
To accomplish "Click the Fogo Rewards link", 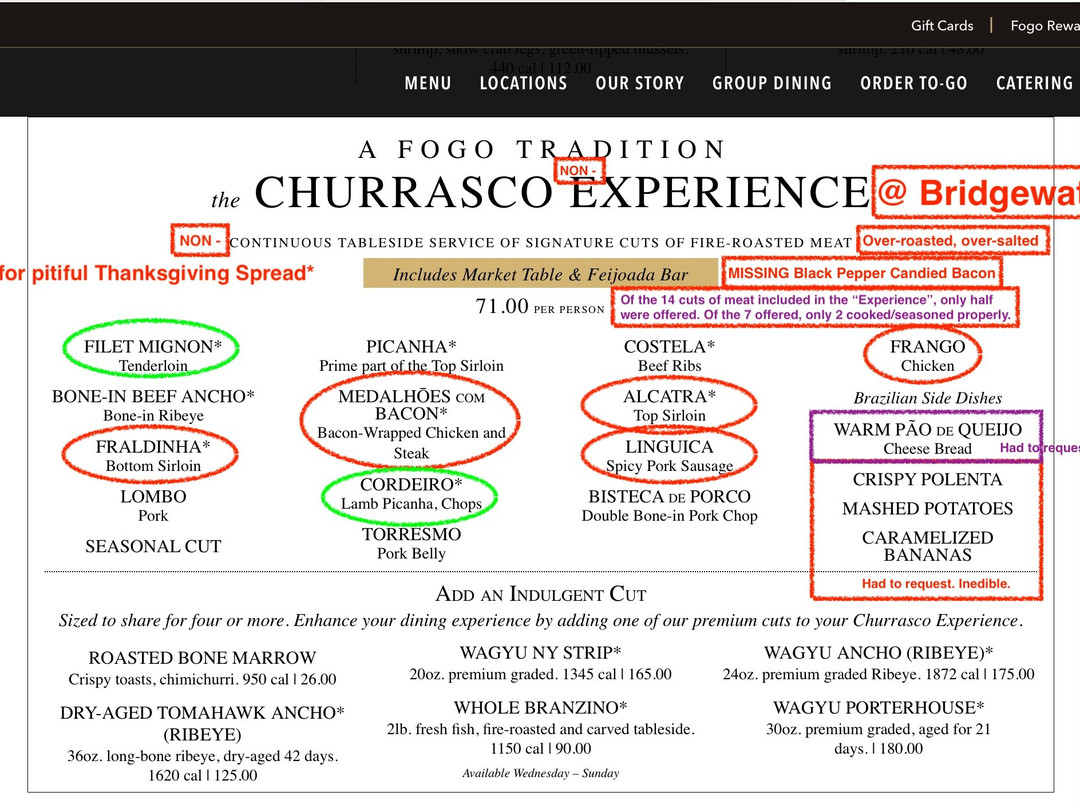I will [1044, 26].
